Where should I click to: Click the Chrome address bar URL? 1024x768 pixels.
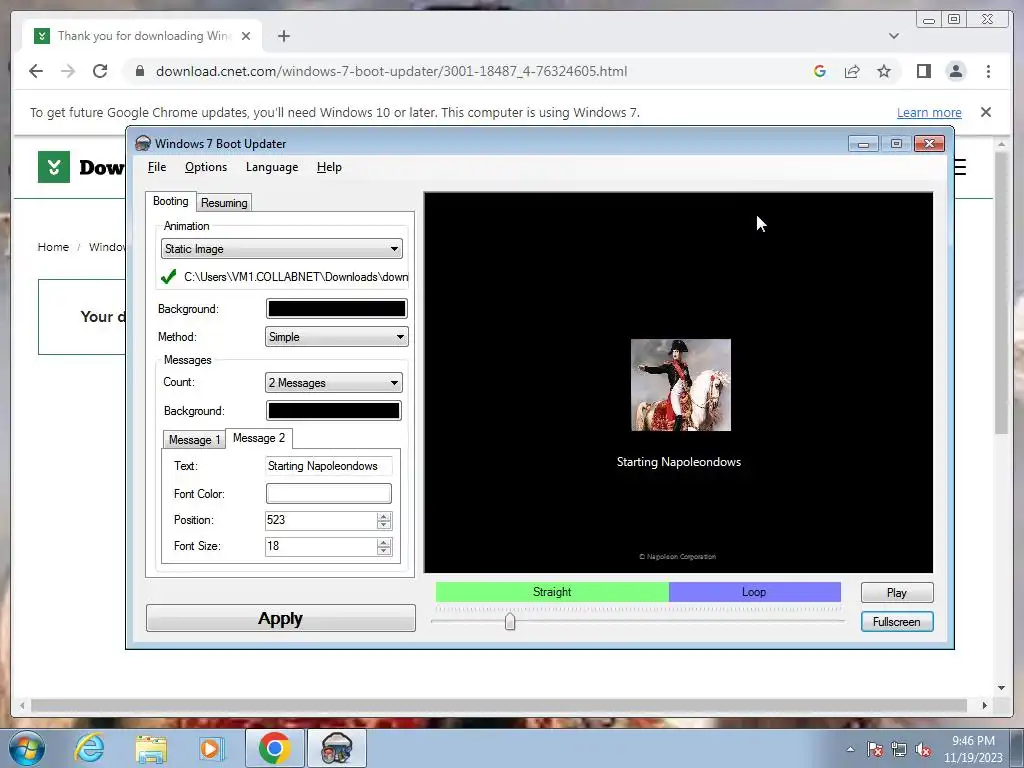391,71
